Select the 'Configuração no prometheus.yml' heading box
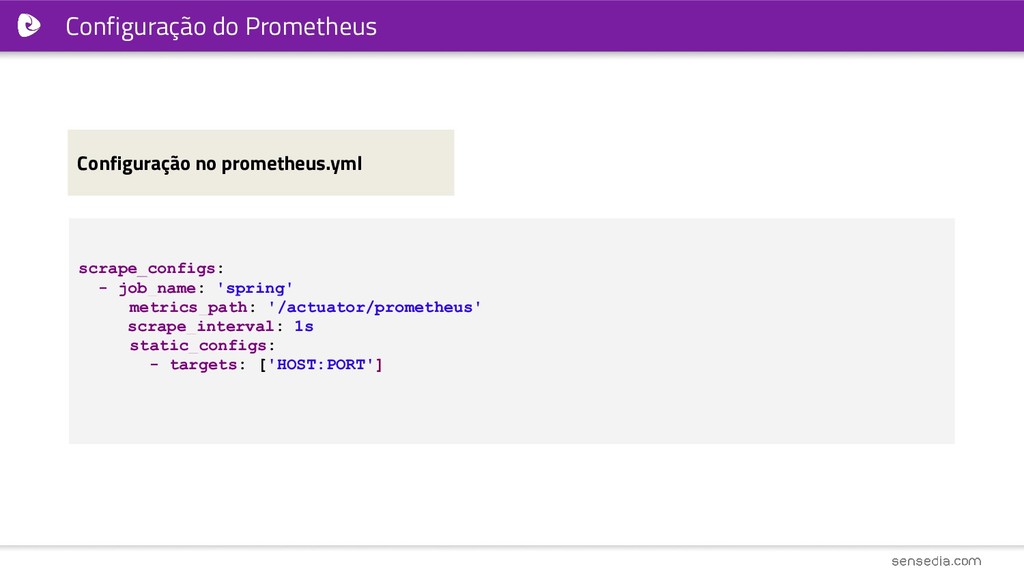 coord(261,163)
